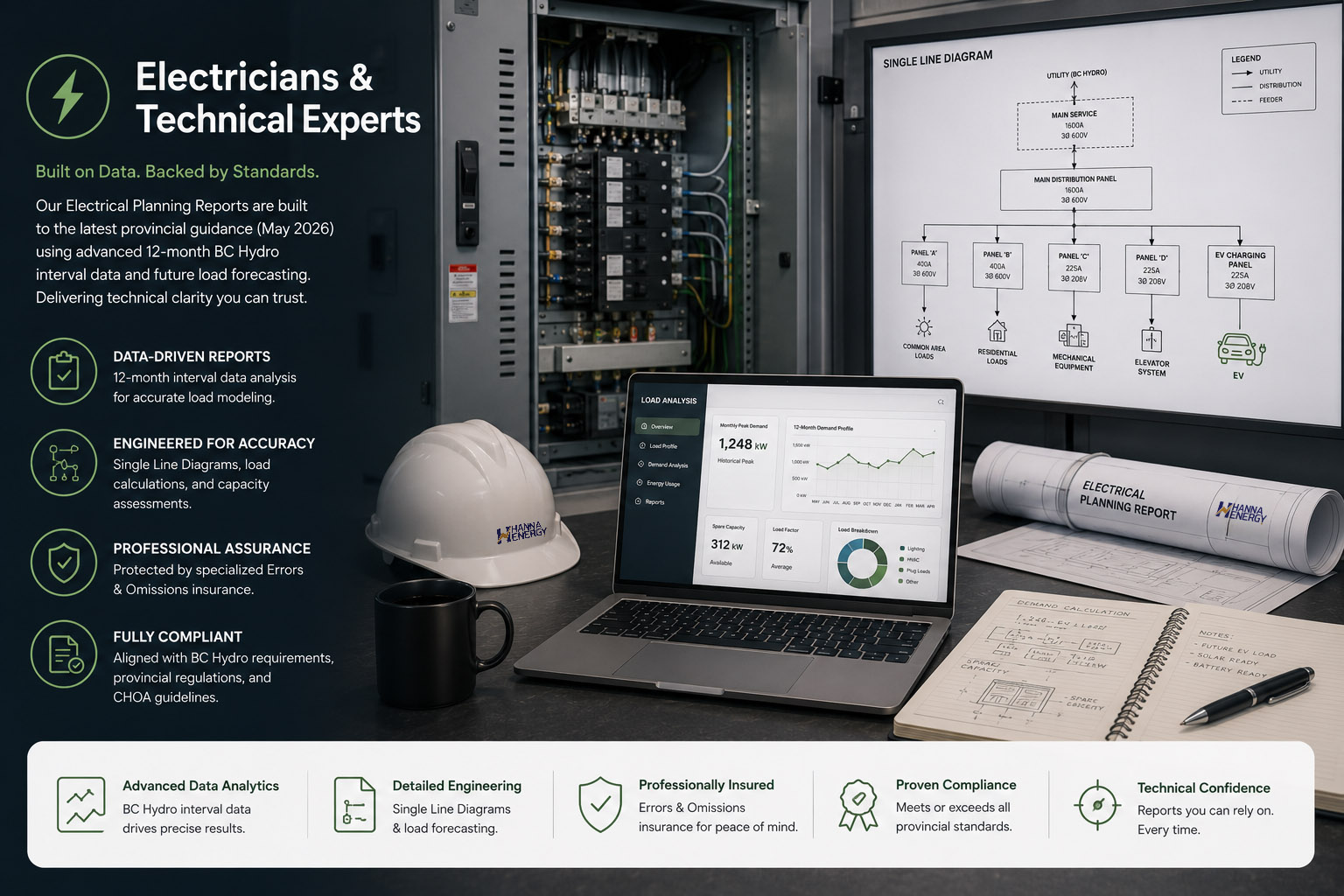Click the Common Area Loads label

click(924, 352)
